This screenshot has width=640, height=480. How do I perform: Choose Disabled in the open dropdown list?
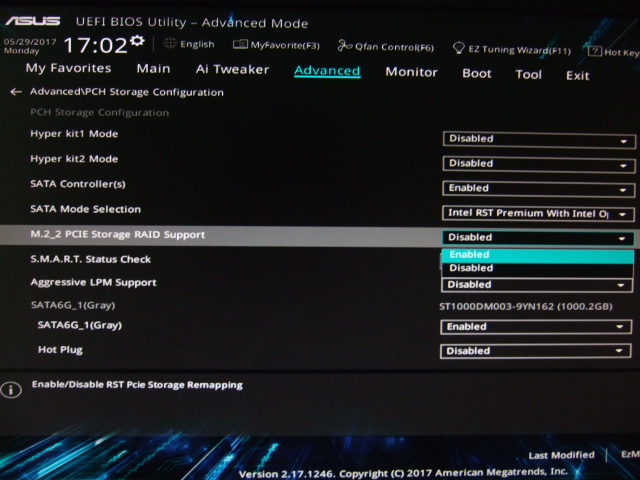[538, 269]
